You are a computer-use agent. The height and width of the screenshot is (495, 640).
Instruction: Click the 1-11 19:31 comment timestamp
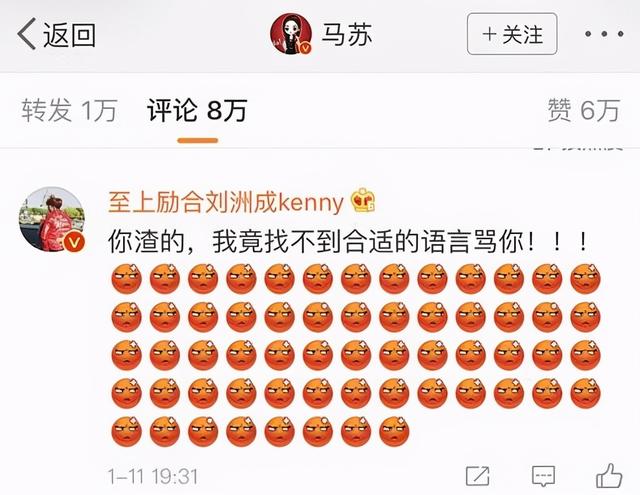point(153,476)
